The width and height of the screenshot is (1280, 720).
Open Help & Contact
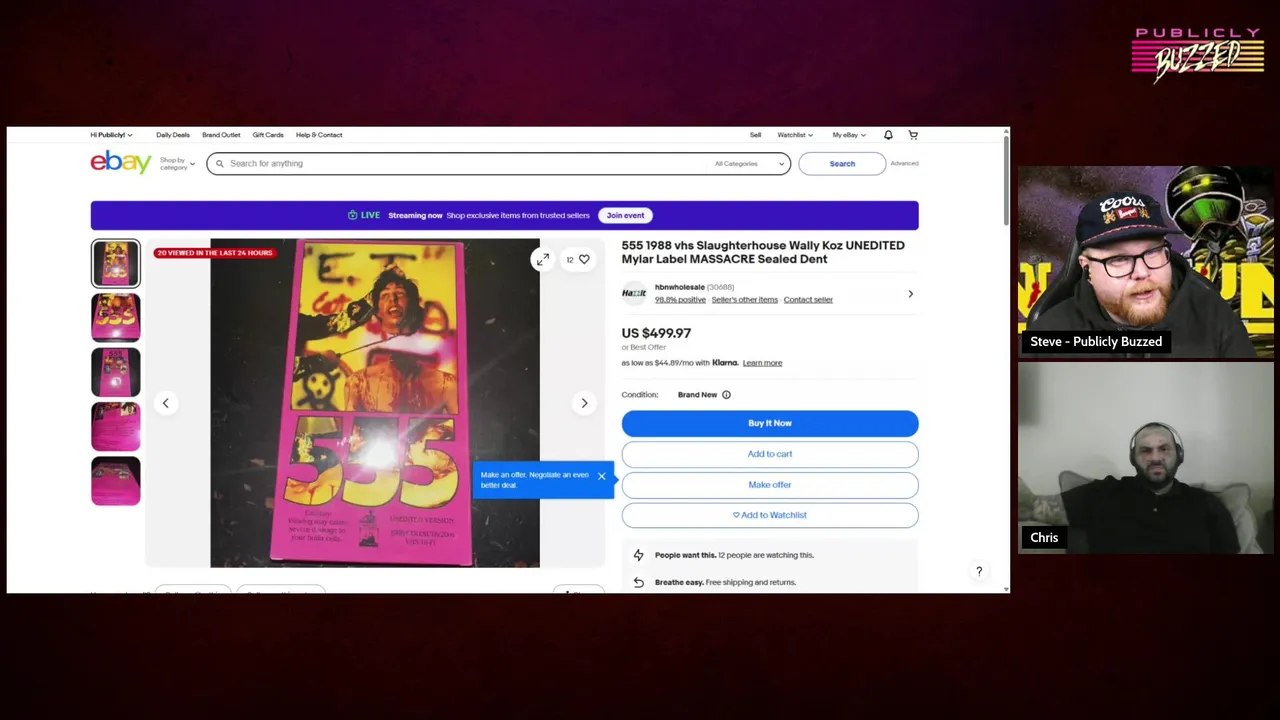click(319, 135)
